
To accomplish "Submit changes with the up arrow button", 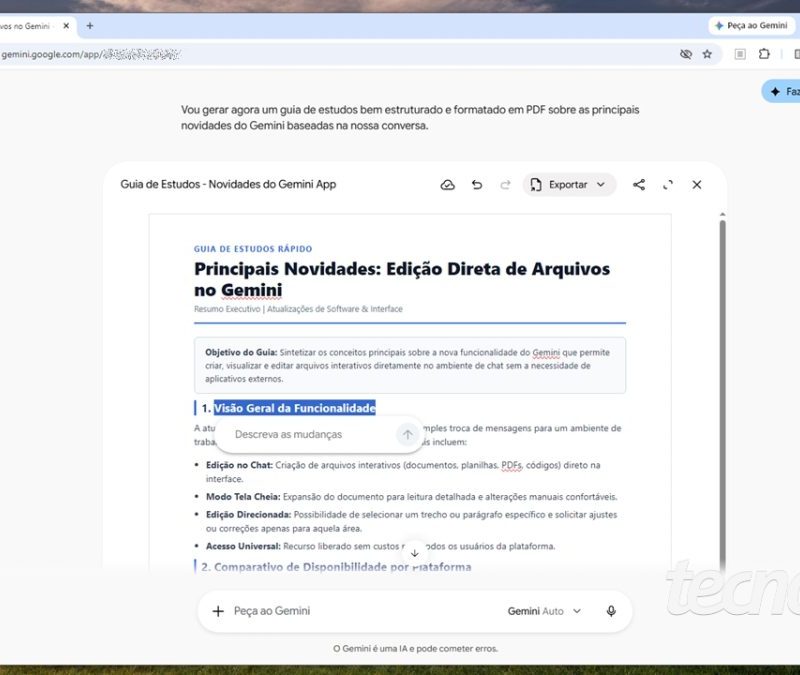I will pyautogui.click(x=407, y=435).
